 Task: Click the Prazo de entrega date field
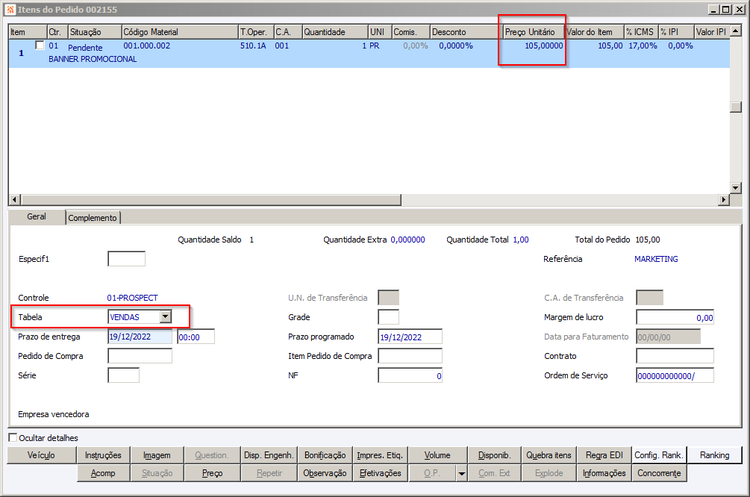click(140, 337)
